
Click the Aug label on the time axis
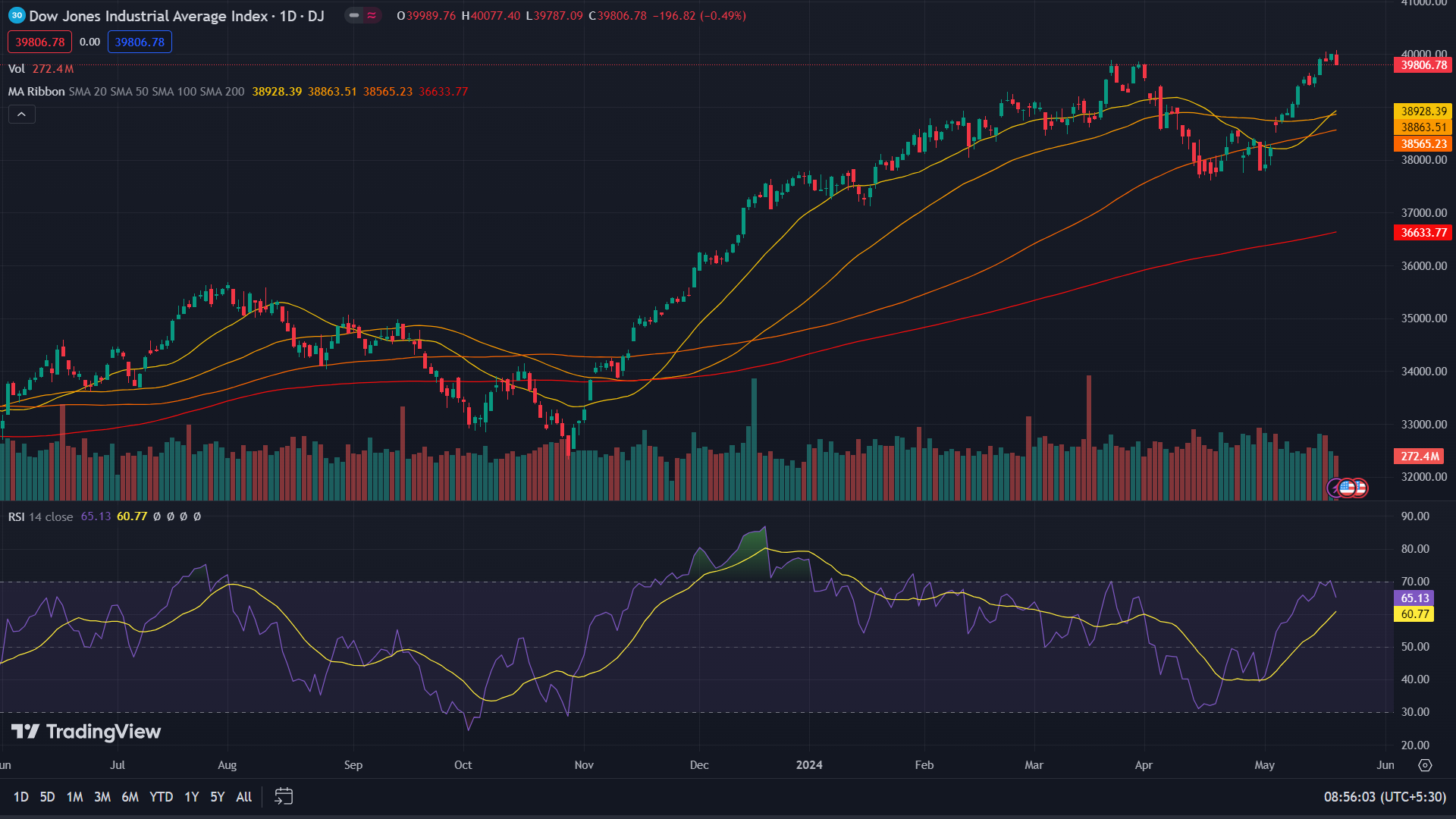pyautogui.click(x=227, y=765)
